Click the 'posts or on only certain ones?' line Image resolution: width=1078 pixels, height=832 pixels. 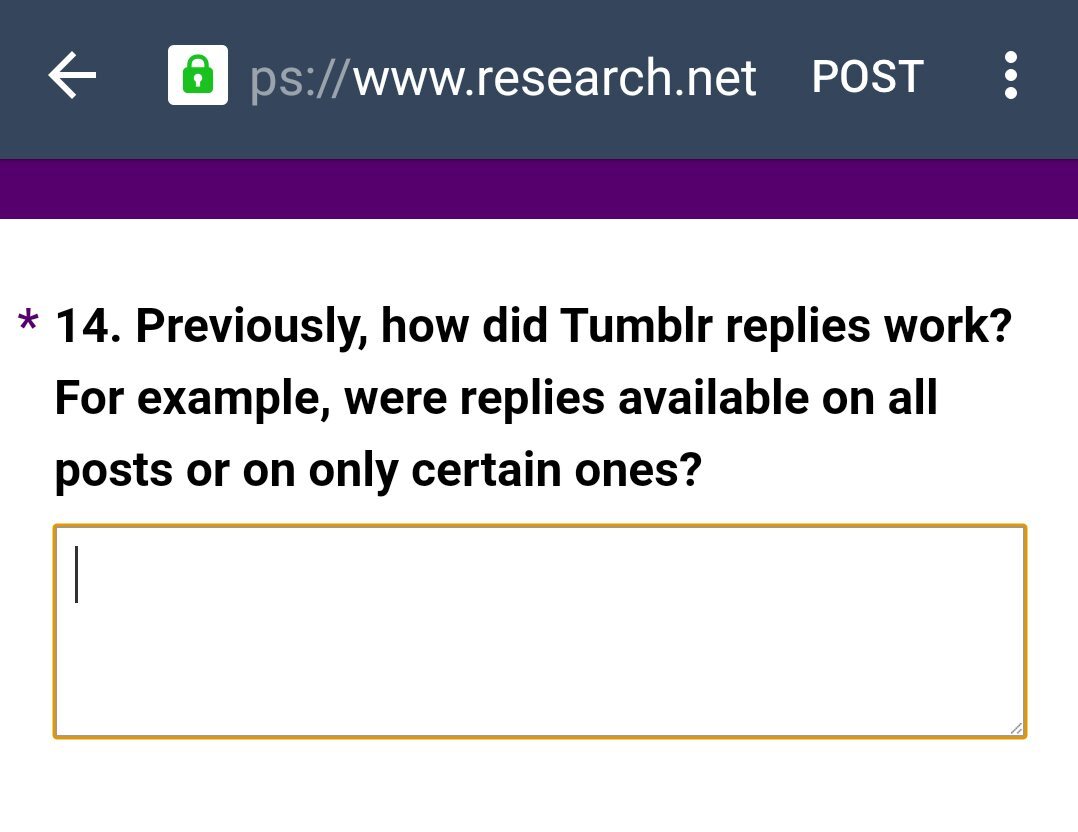click(378, 470)
